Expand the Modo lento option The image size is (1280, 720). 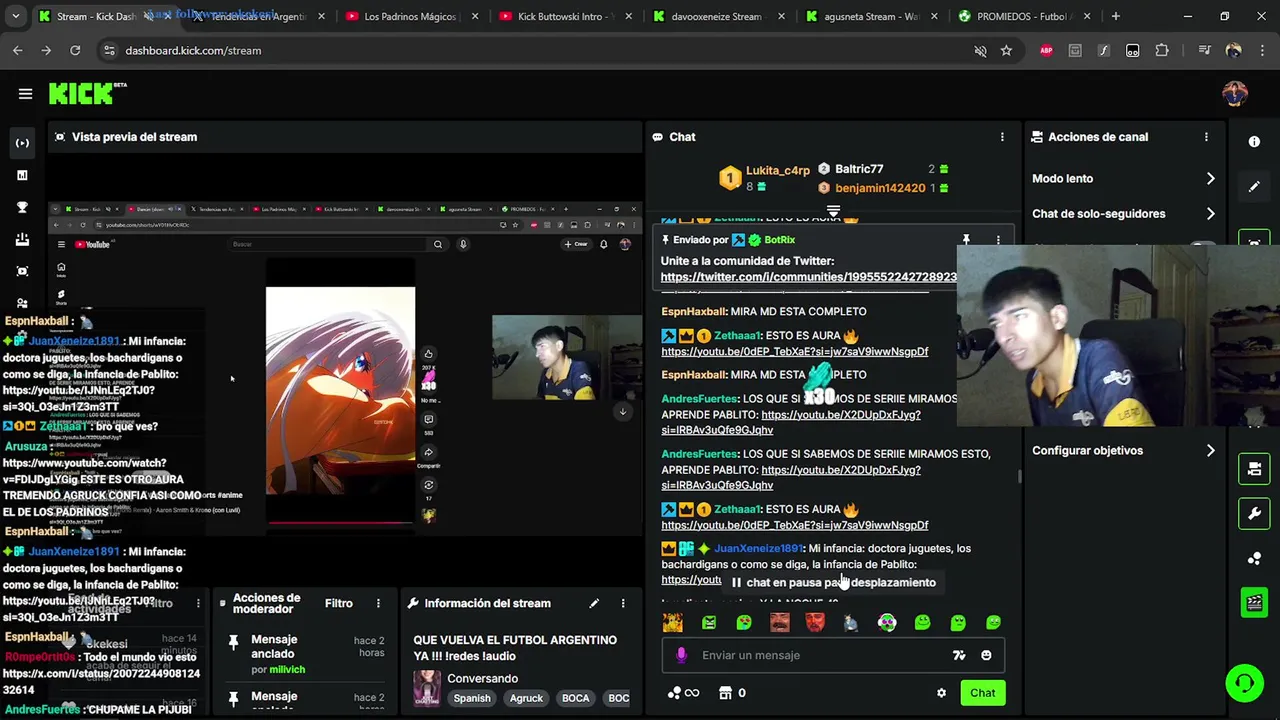(1123, 179)
